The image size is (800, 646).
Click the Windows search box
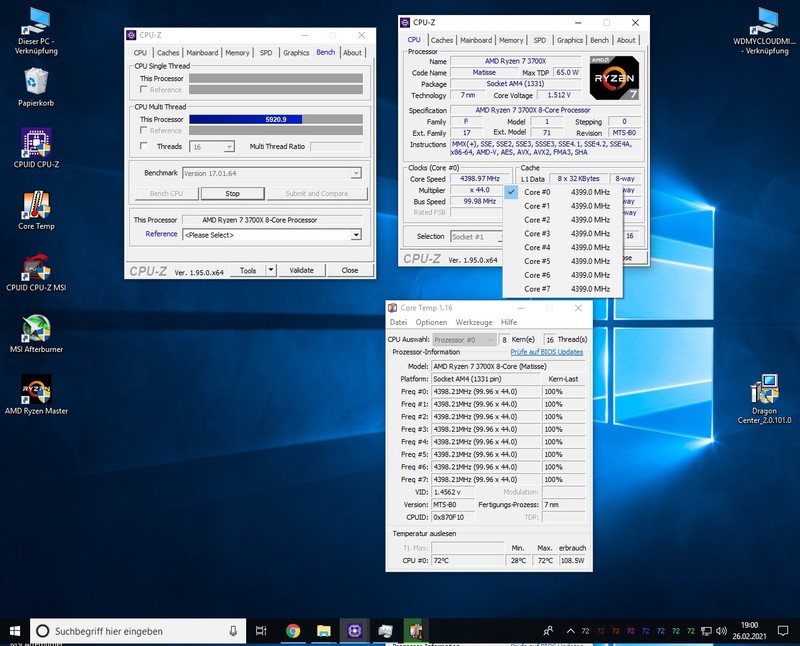click(138, 631)
